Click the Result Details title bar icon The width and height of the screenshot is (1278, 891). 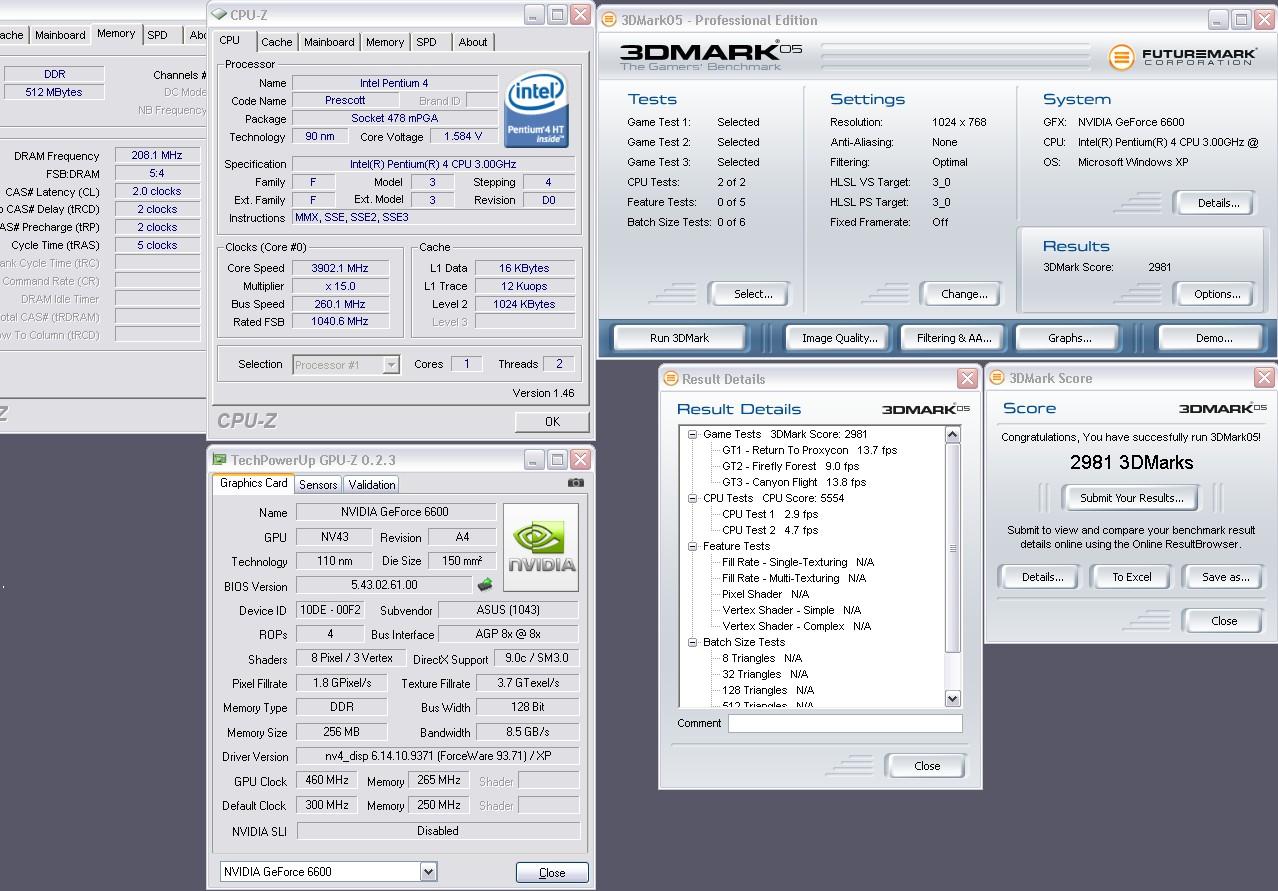tap(671, 379)
